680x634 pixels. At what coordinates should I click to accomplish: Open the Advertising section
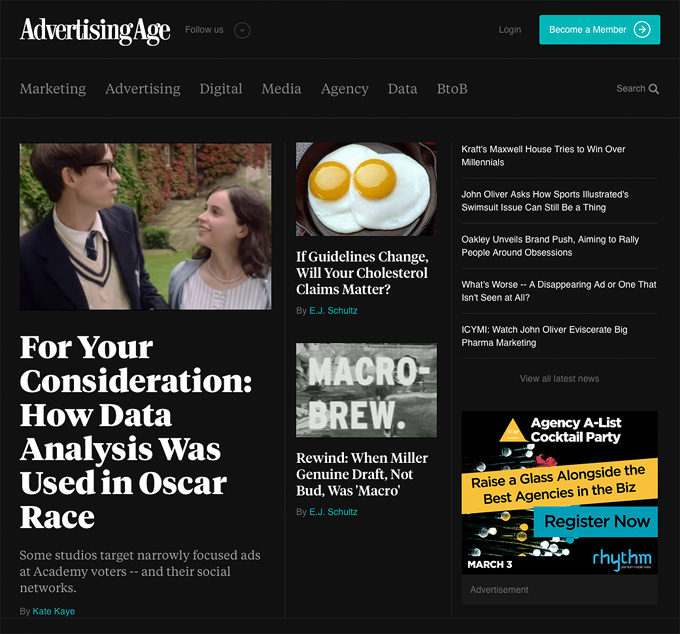coord(143,88)
